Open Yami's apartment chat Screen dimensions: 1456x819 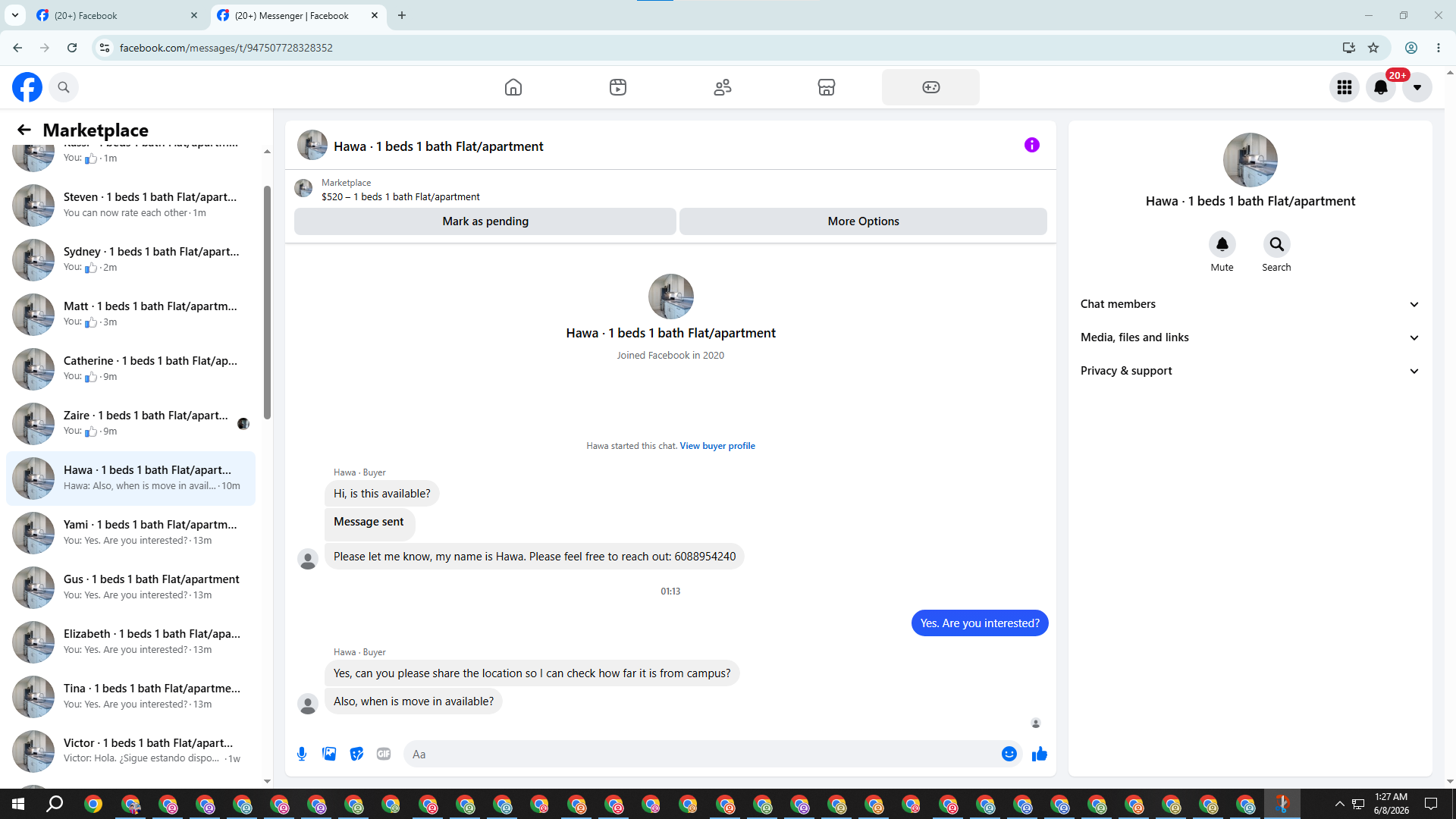coord(130,532)
